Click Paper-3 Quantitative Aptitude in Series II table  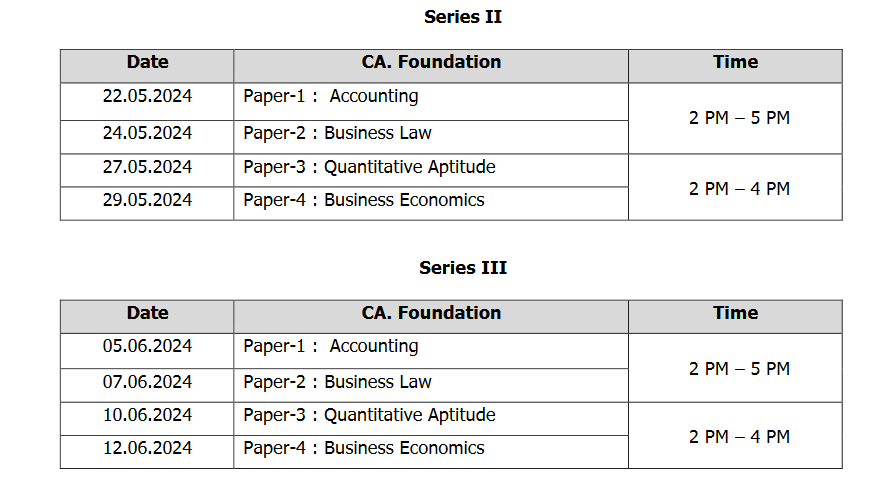point(369,167)
